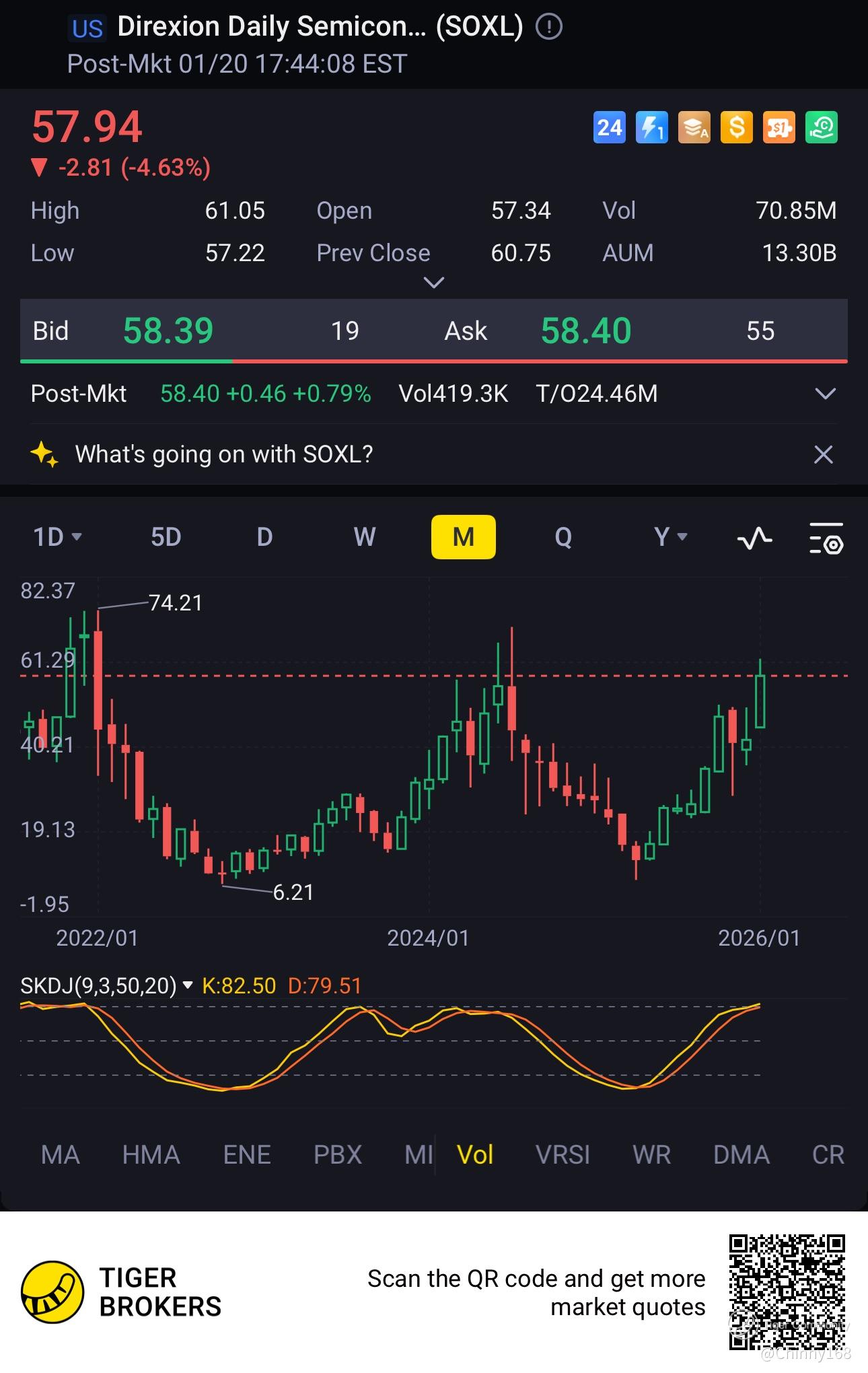Image resolution: width=868 pixels, height=1373 pixels.
Task: Tap the Vol value 70.85M
Action: click(x=797, y=211)
